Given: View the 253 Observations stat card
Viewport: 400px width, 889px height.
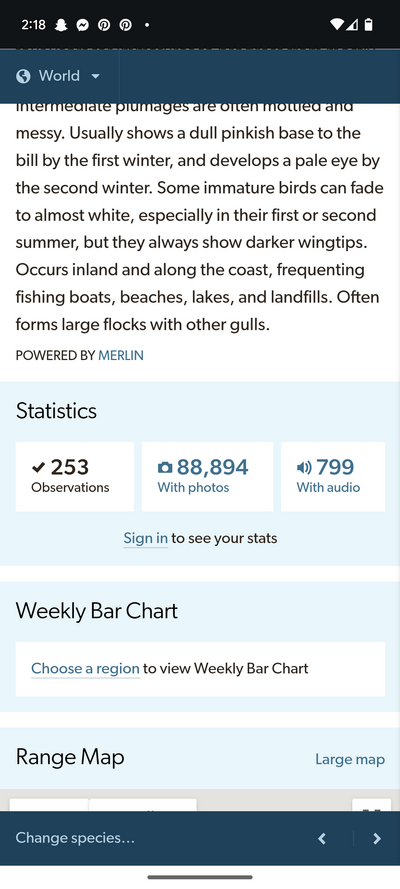Looking at the screenshot, I should pos(75,476).
